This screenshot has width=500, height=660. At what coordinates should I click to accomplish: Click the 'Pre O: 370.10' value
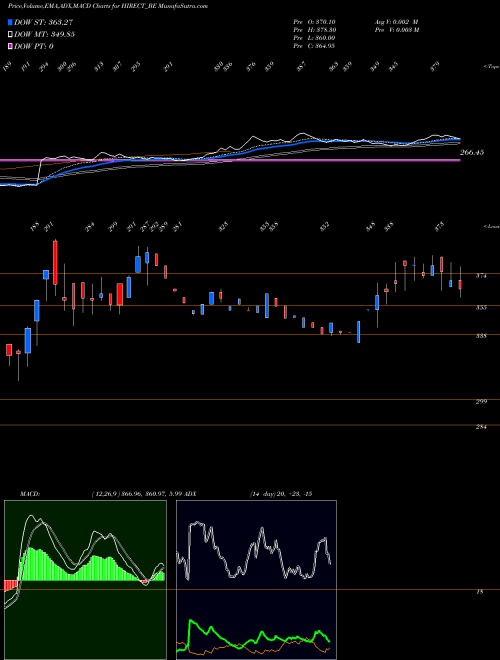tap(314, 22)
